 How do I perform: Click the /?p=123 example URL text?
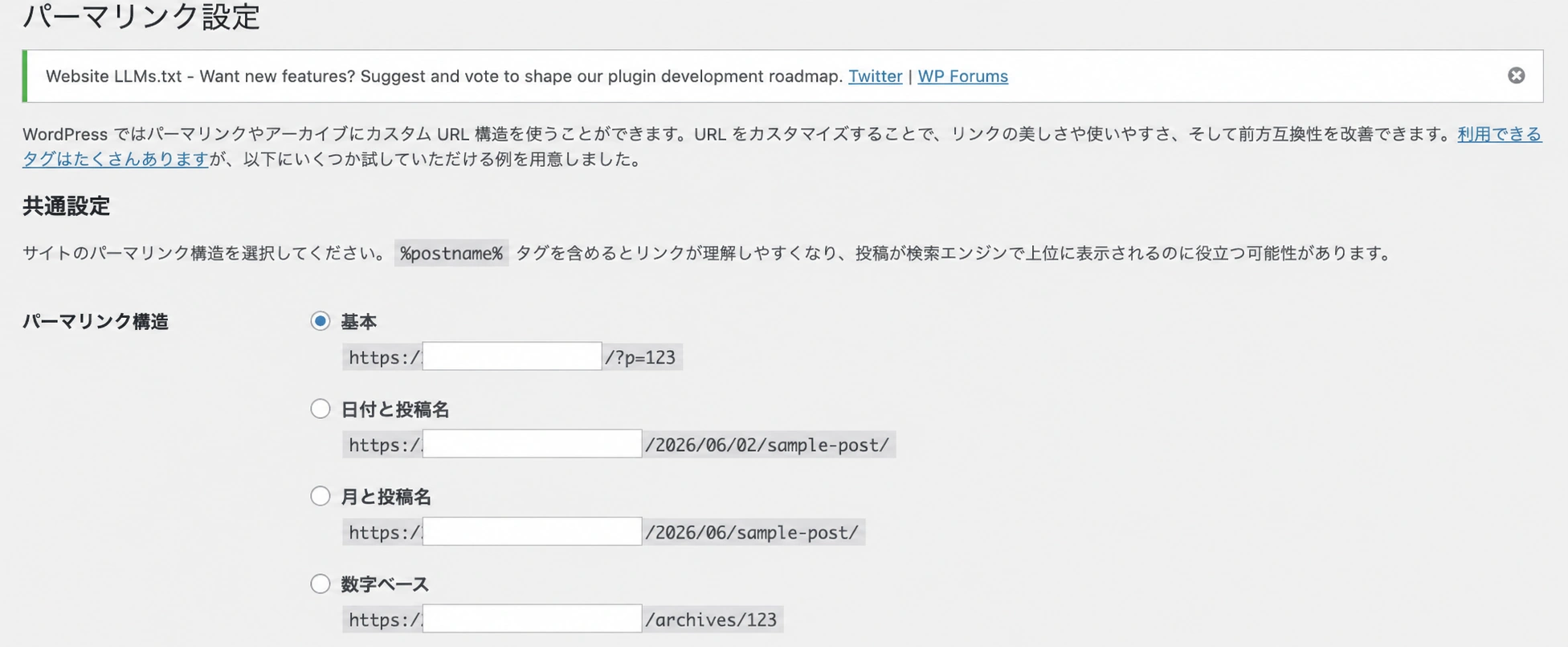[640, 357]
